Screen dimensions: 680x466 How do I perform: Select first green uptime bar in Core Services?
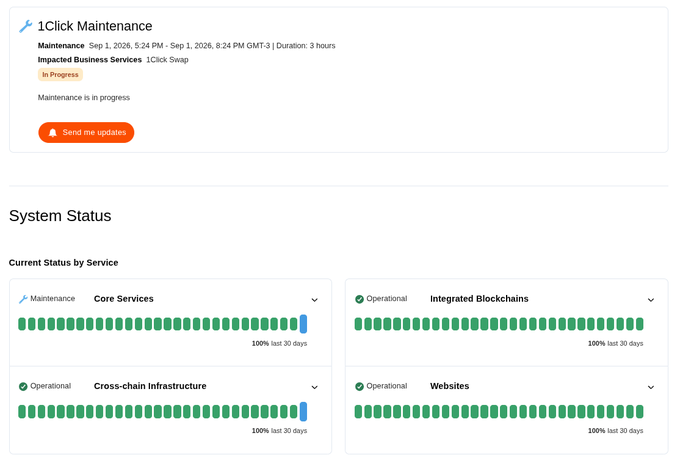pyautogui.click(x=22, y=324)
